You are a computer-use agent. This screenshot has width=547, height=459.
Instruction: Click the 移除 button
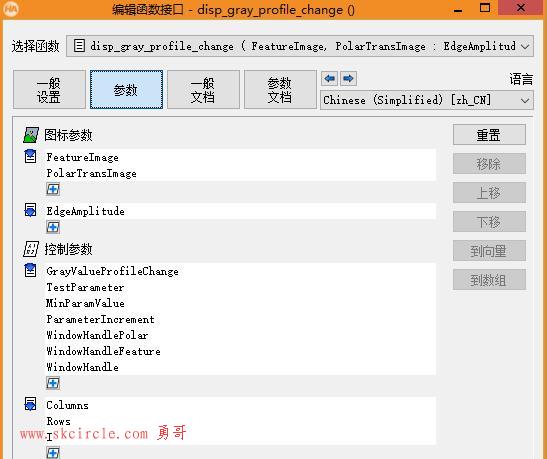pos(489,164)
